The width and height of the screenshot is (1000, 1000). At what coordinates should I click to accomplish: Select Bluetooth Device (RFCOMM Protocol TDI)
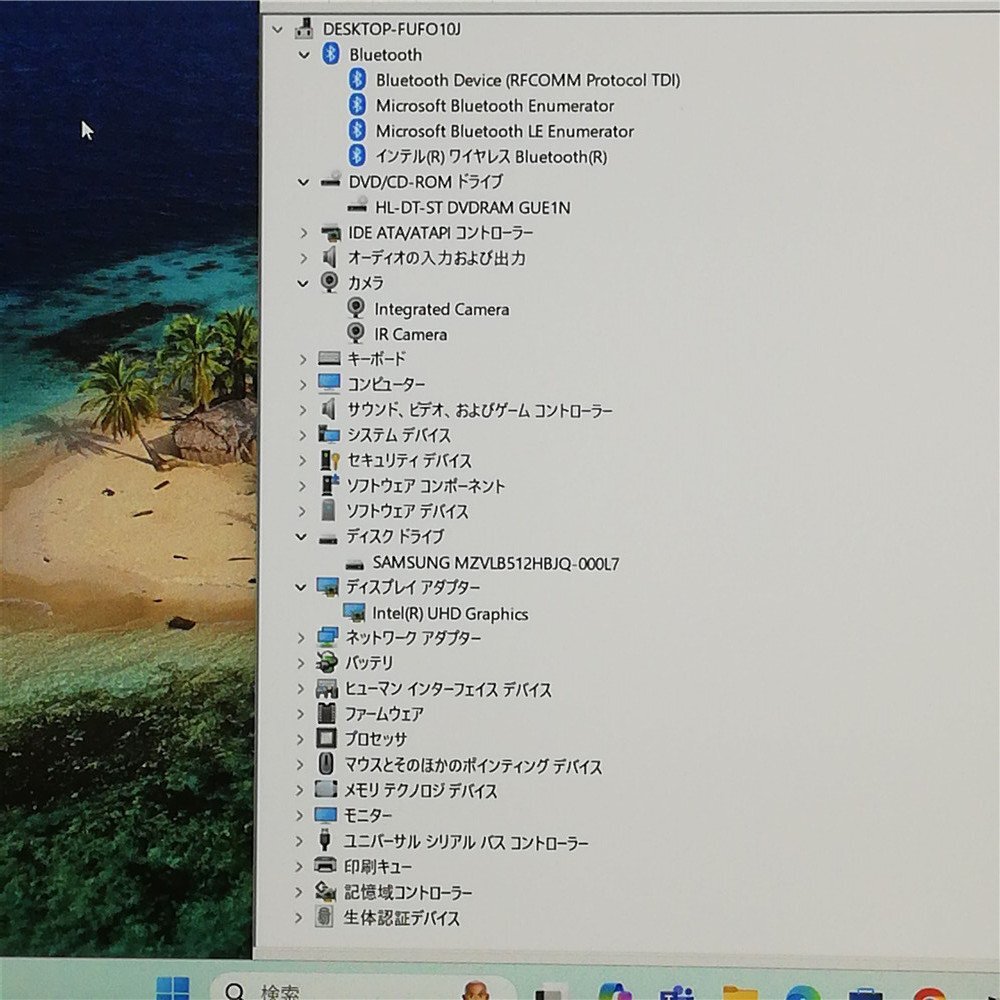point(528,80)
